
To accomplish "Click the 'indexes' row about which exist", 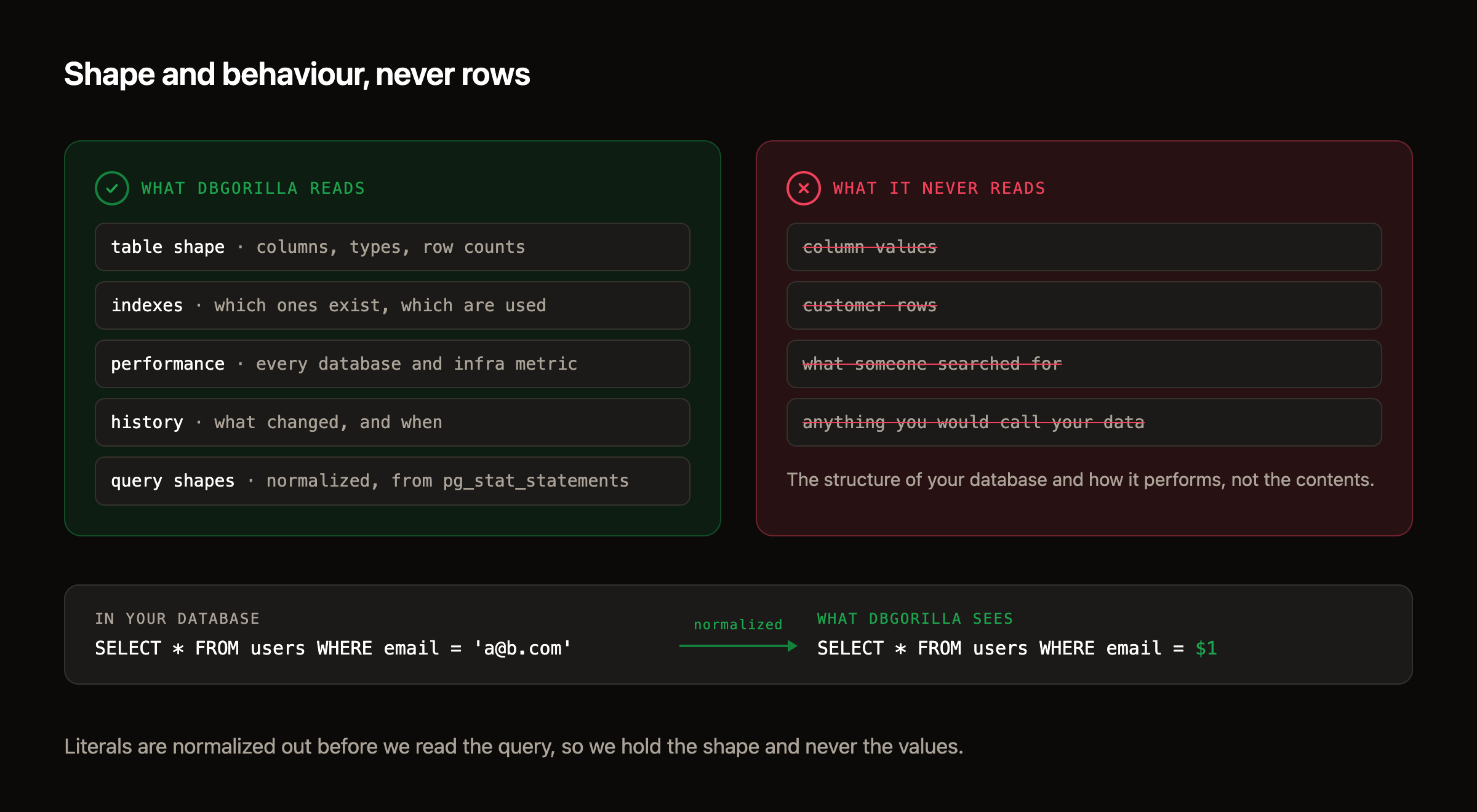I will pos(393,306).
